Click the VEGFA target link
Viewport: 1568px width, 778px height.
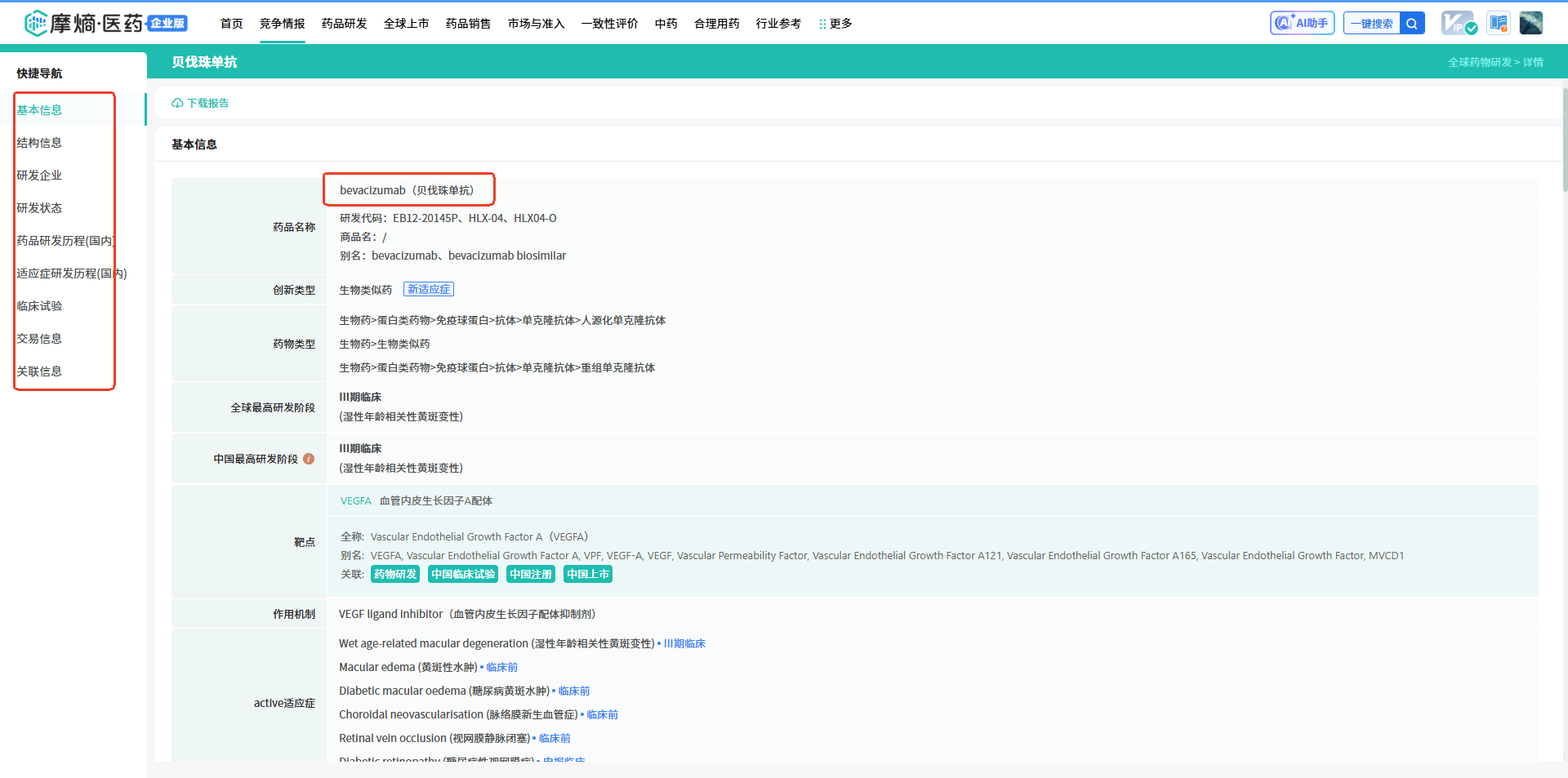pyautogui.click(x=356, y=501)
